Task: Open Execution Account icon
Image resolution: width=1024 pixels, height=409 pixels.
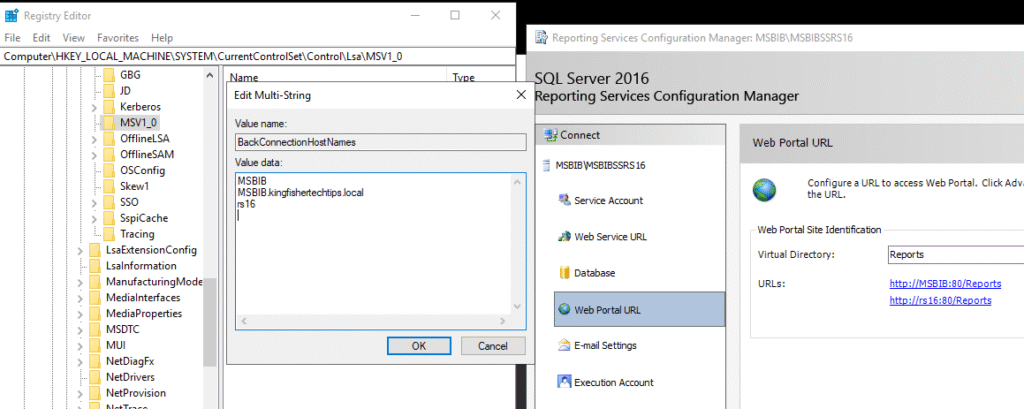Action: point(563,382)
